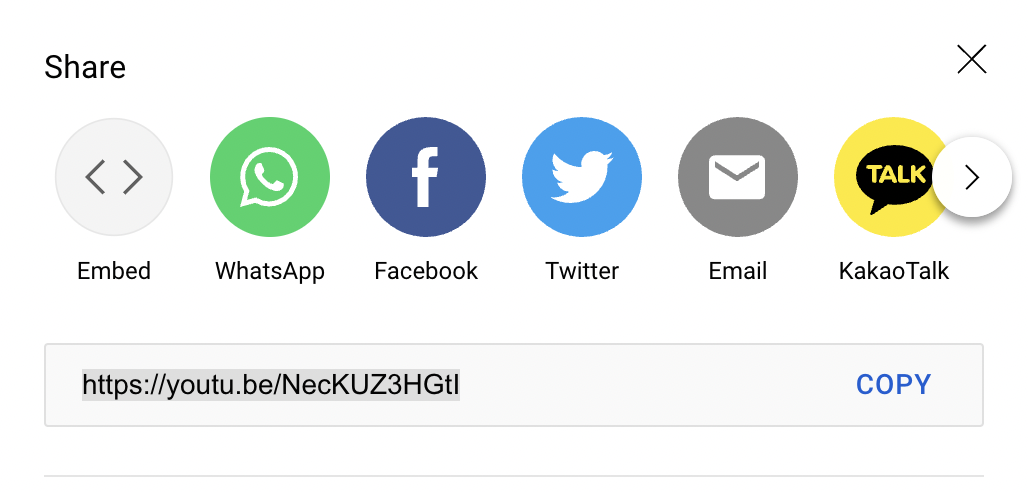Click the Share dialog heading
This screenshot has height=492, width=1028.
(85, 67)
